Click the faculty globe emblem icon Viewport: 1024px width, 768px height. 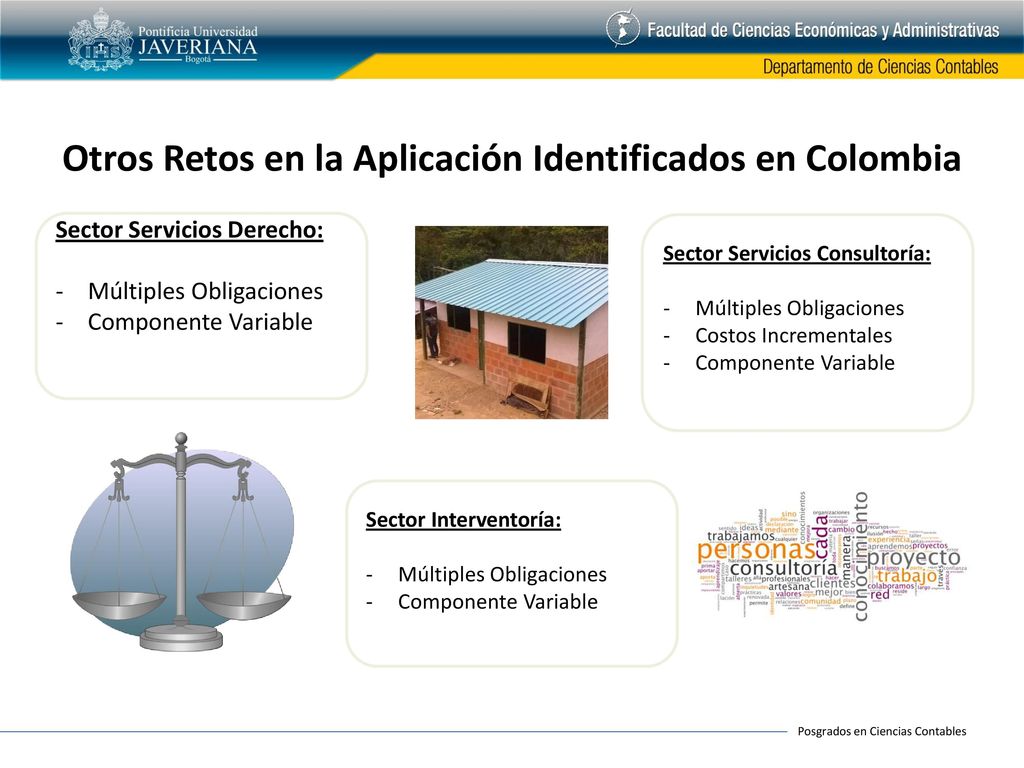[622, 29]
